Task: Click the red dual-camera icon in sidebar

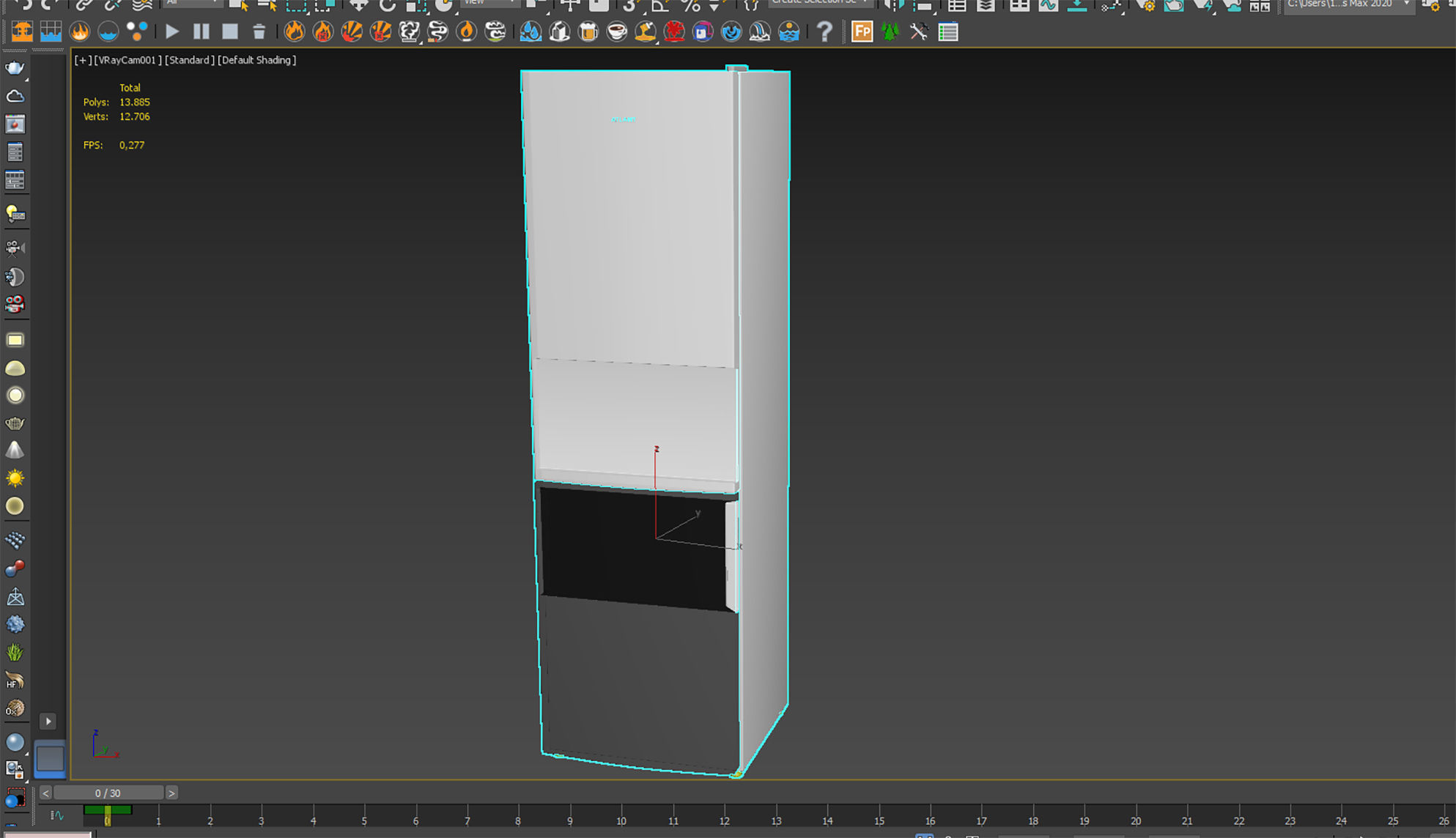Action: [x=15, y=304]
